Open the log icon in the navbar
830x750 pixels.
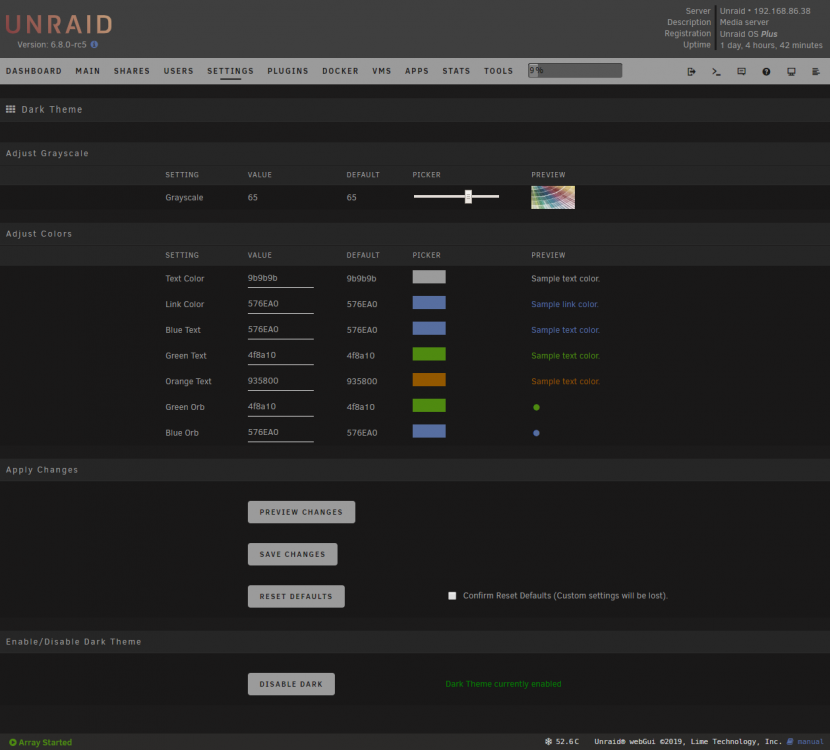pyautogui.click(x=816, y=71)
